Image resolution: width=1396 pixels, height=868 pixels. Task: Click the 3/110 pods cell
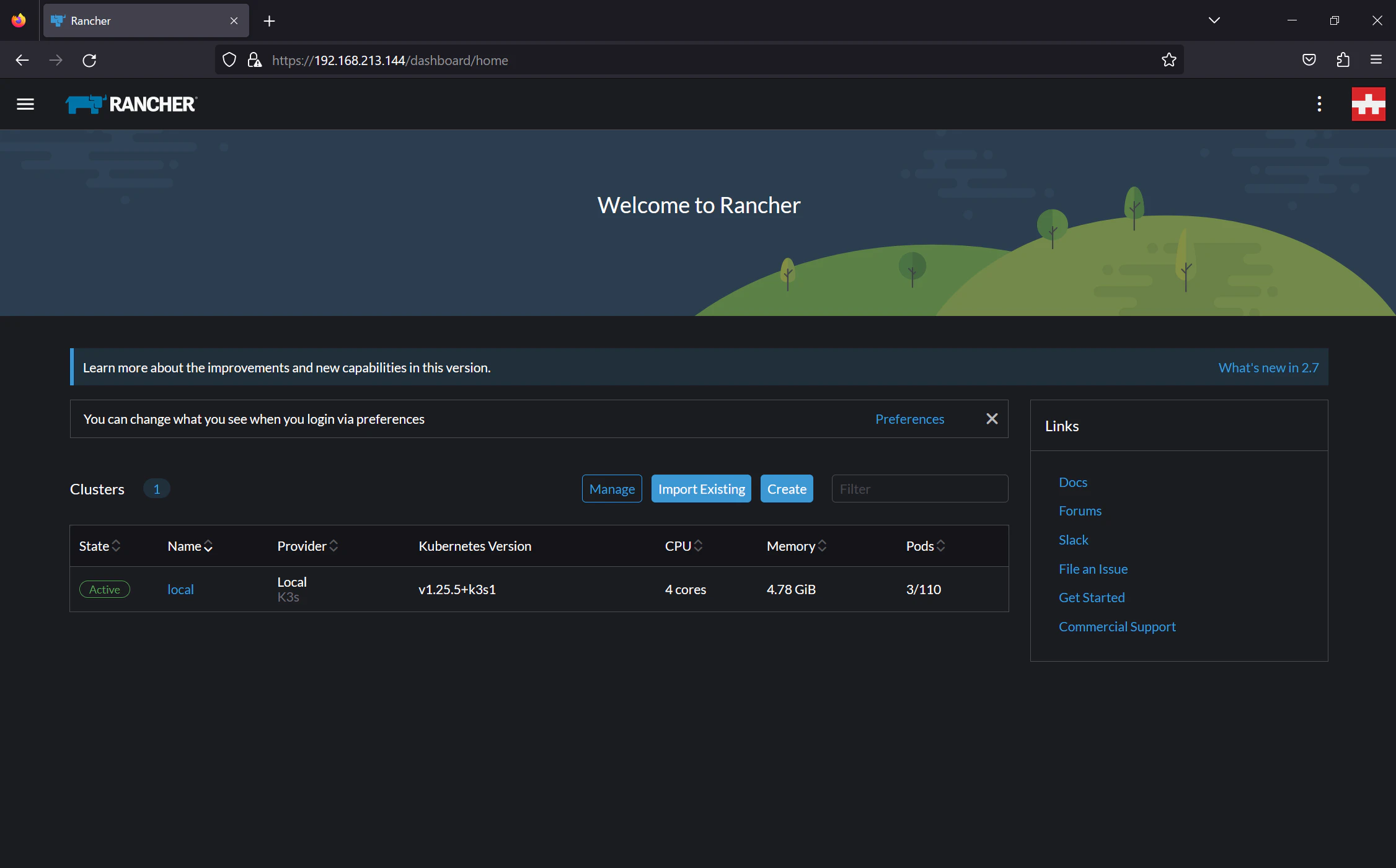point(924,589)
